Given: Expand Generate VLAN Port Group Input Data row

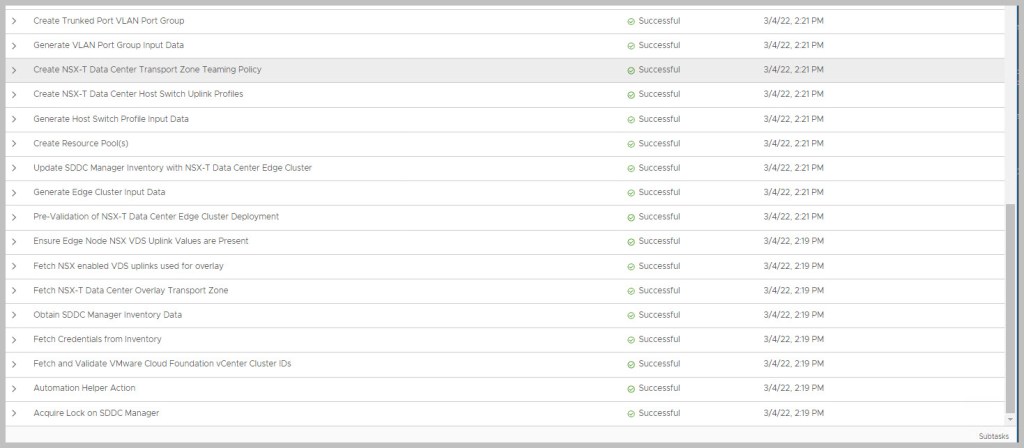Looking at the screenshot, I should click(14, 45).
